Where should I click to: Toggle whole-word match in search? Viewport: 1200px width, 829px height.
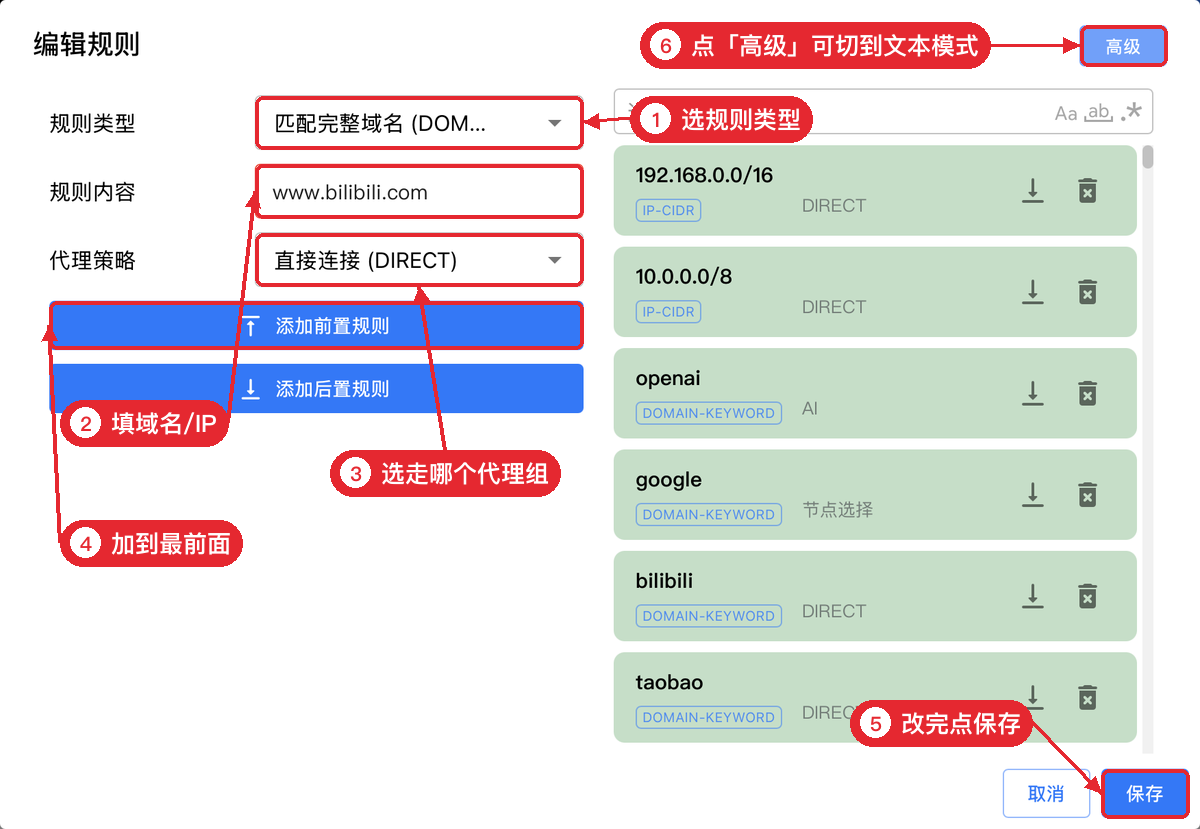click(1099, 113)
